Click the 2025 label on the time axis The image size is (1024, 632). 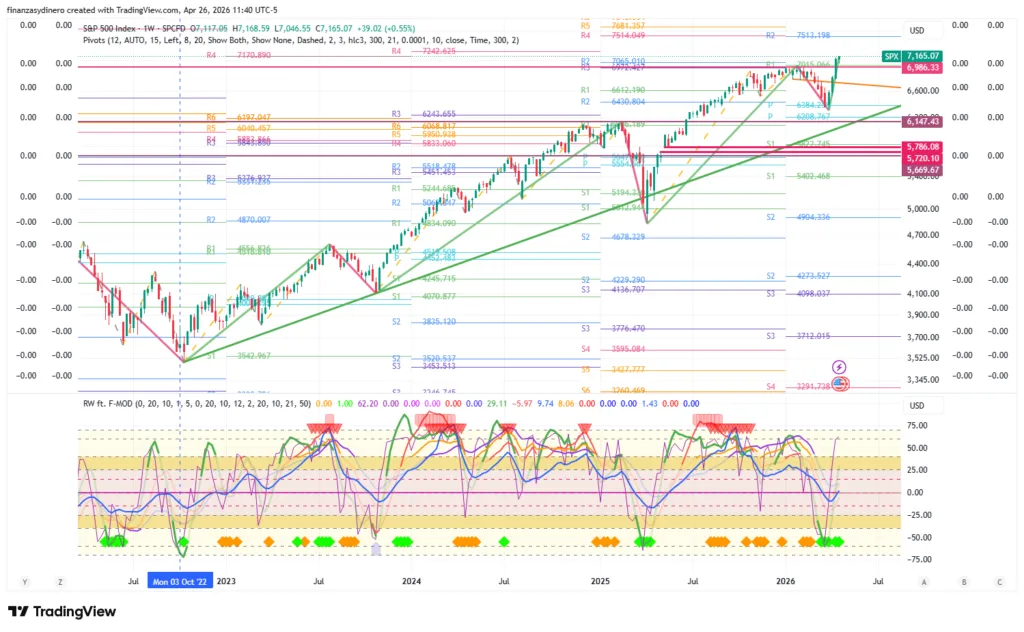pyautogui.click(x=600, y=581)
